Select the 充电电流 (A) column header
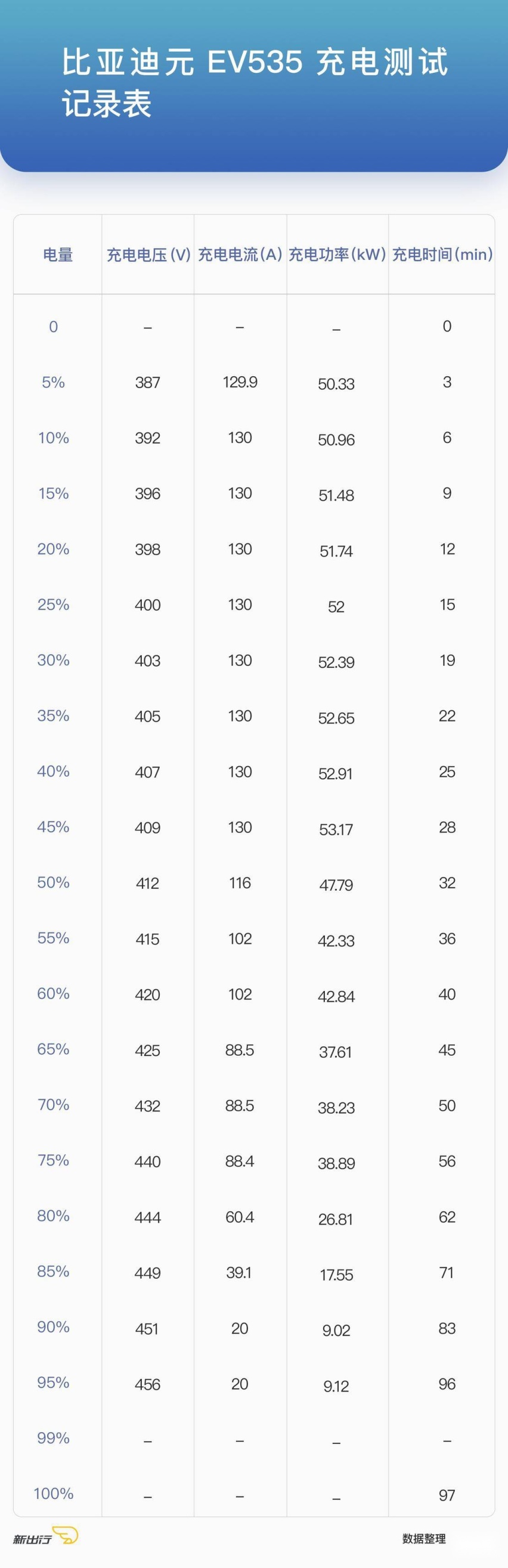508x1568 pixels. tap(240, 255)
